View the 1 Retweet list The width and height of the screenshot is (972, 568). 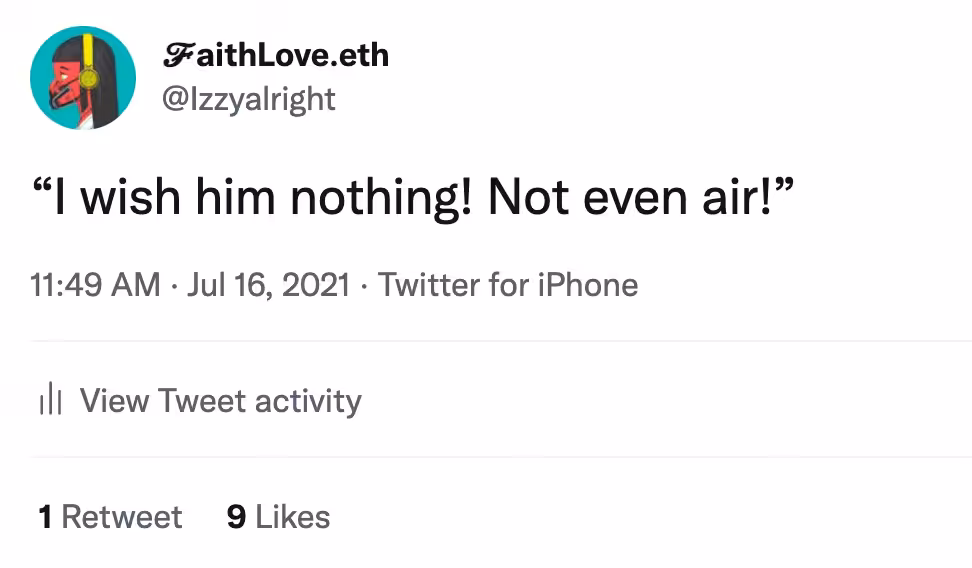[x=110, y=517]
